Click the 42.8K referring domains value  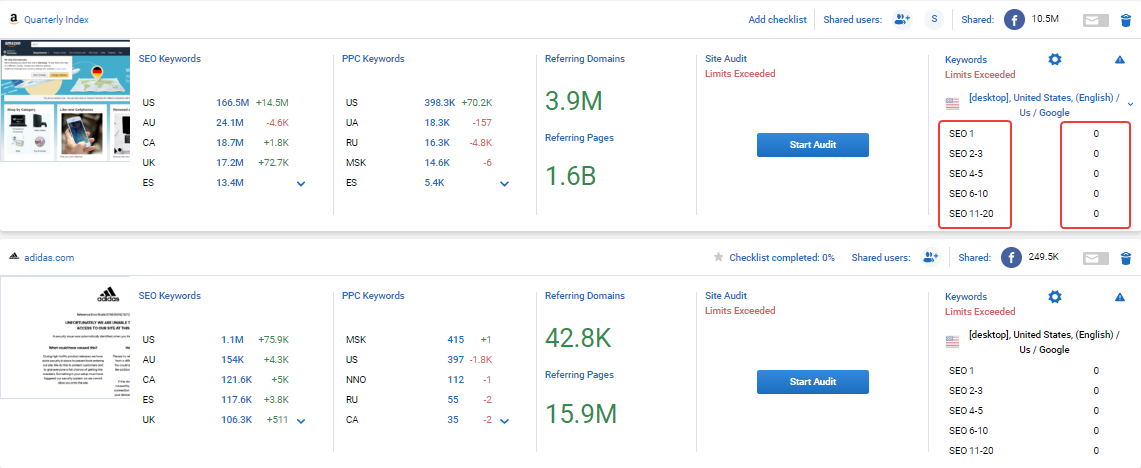pos(578,338)
